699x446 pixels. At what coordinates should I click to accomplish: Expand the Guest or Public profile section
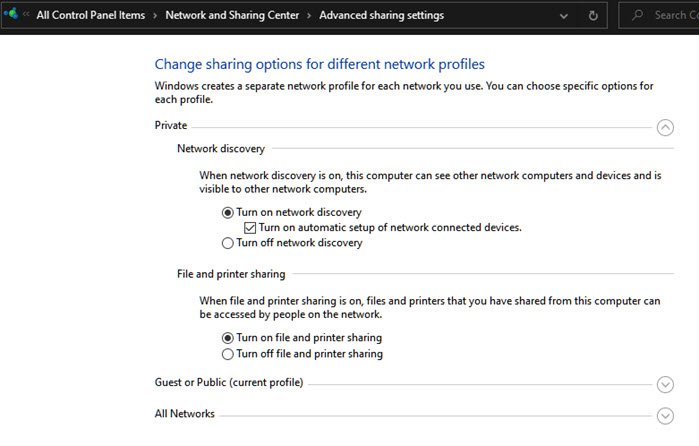666,384
